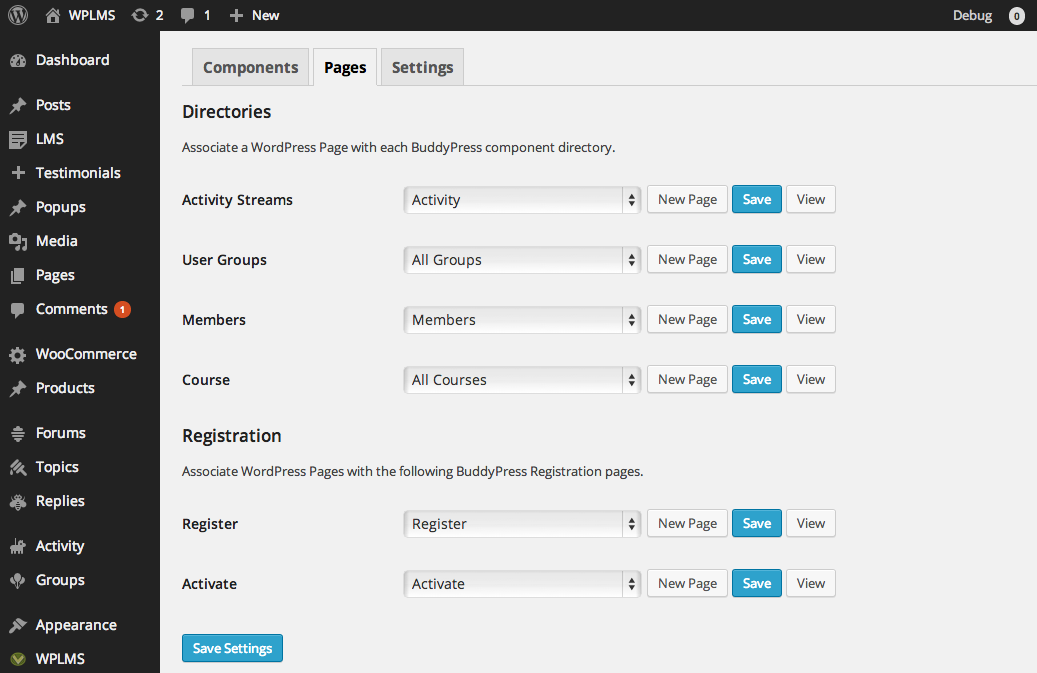Image resolution: width=1037 pixels, height=673 pixels.
Task: Click the red comments count badge
Action: [x=122, y=309]
